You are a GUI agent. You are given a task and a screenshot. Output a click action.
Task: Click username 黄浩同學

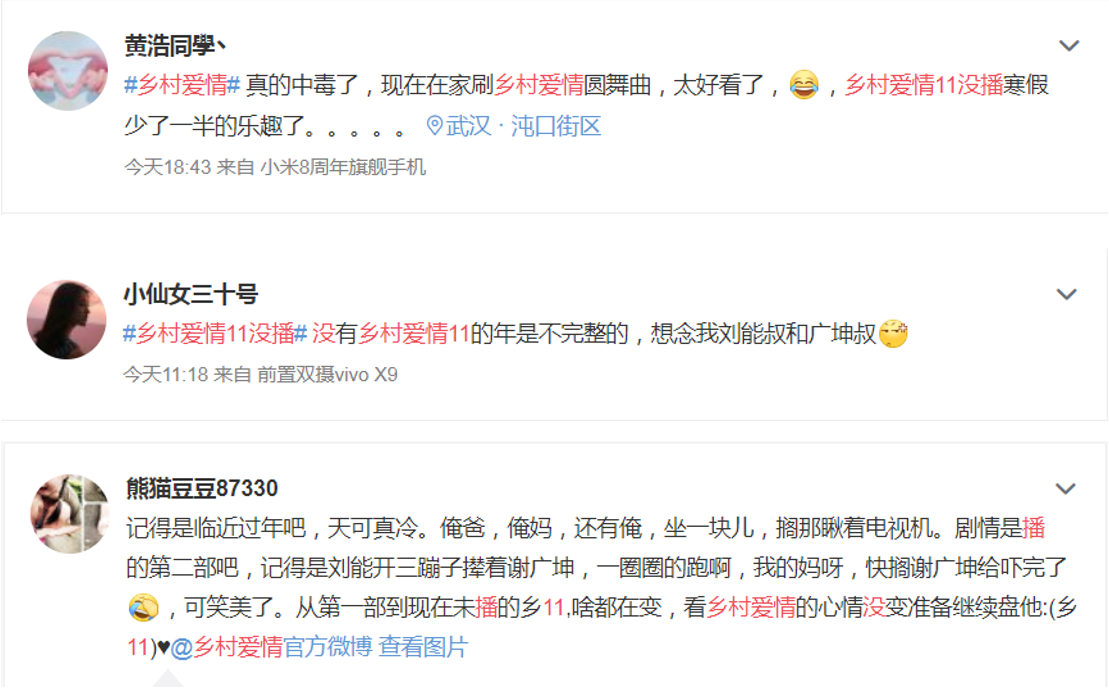(175, 45)
